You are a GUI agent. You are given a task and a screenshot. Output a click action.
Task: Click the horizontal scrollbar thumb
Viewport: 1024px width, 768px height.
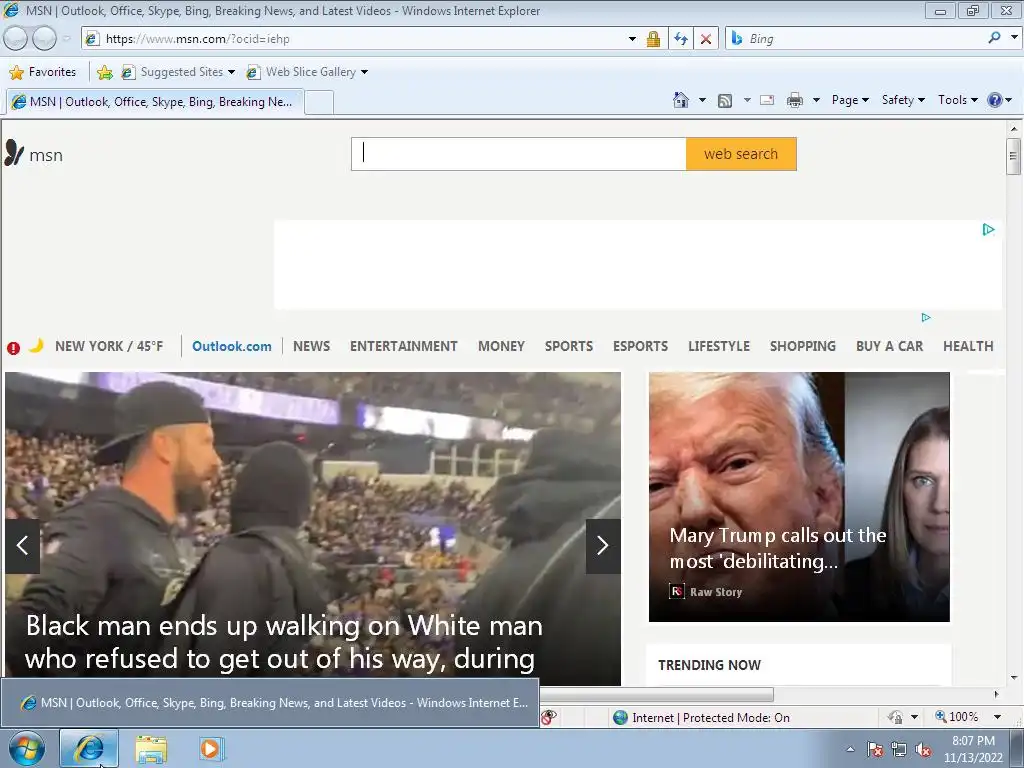click(656, 694)
